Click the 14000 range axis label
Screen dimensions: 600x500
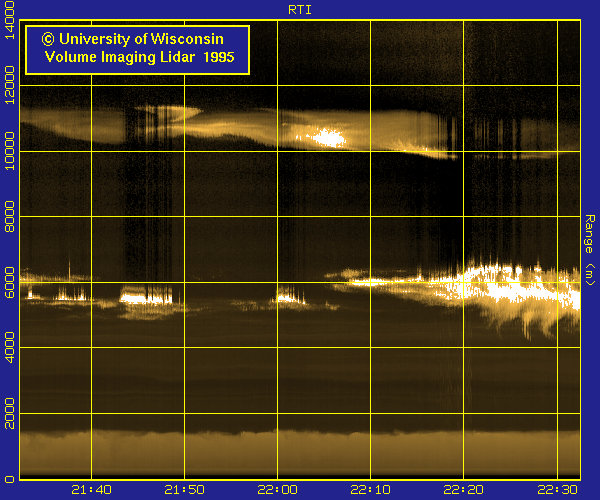click(9, 20)
